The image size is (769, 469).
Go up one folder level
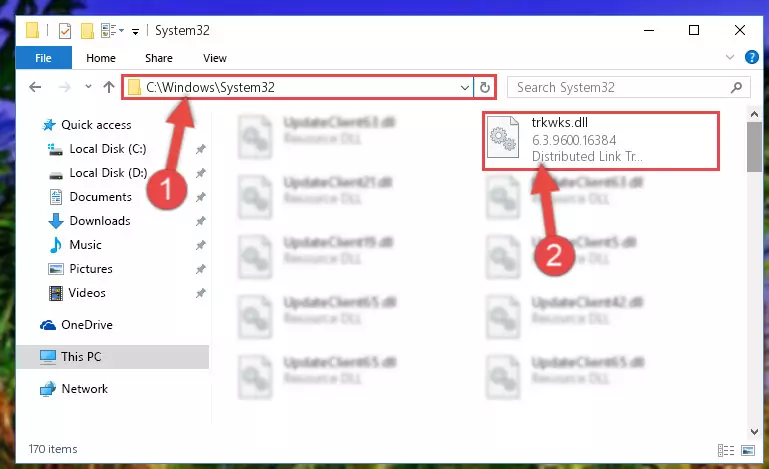109,87
